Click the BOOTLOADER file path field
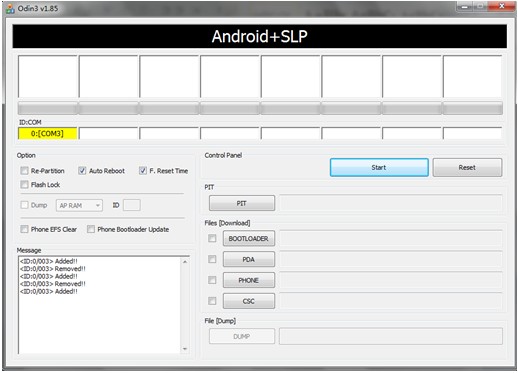The image size is (518, 373). click(x=391, y=238)
